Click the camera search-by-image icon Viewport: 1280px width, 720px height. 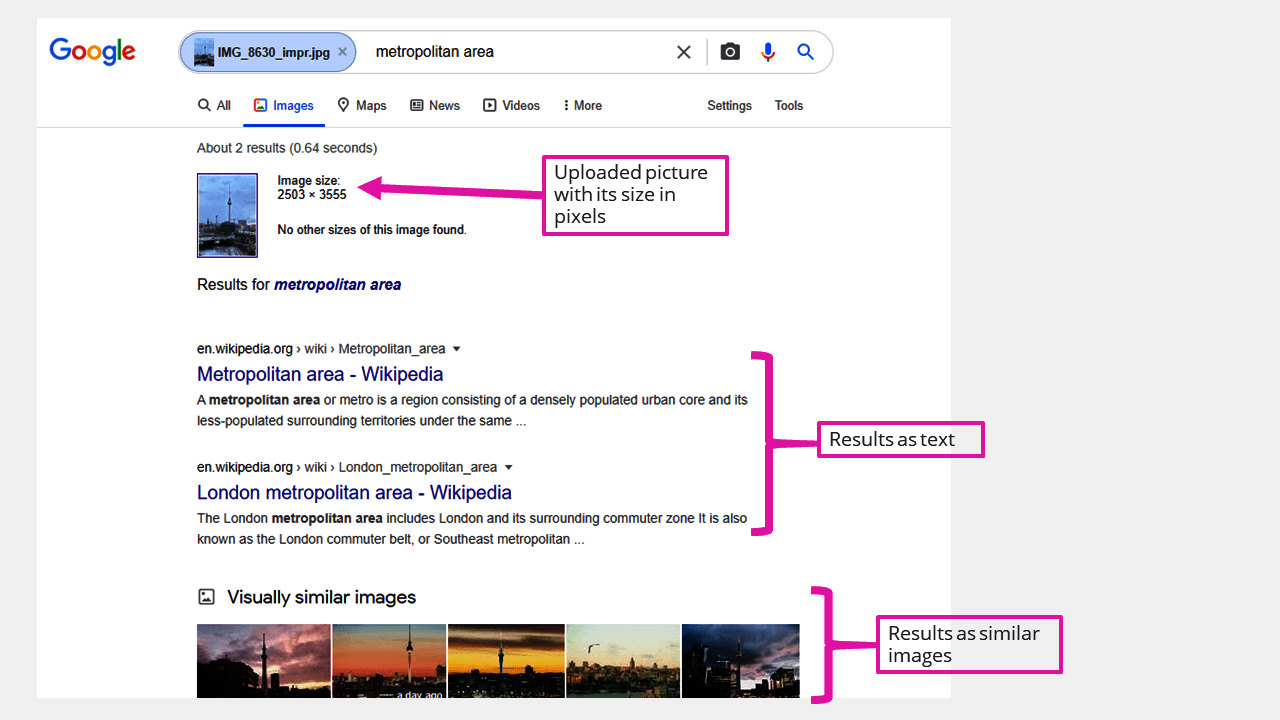point(729,51)
